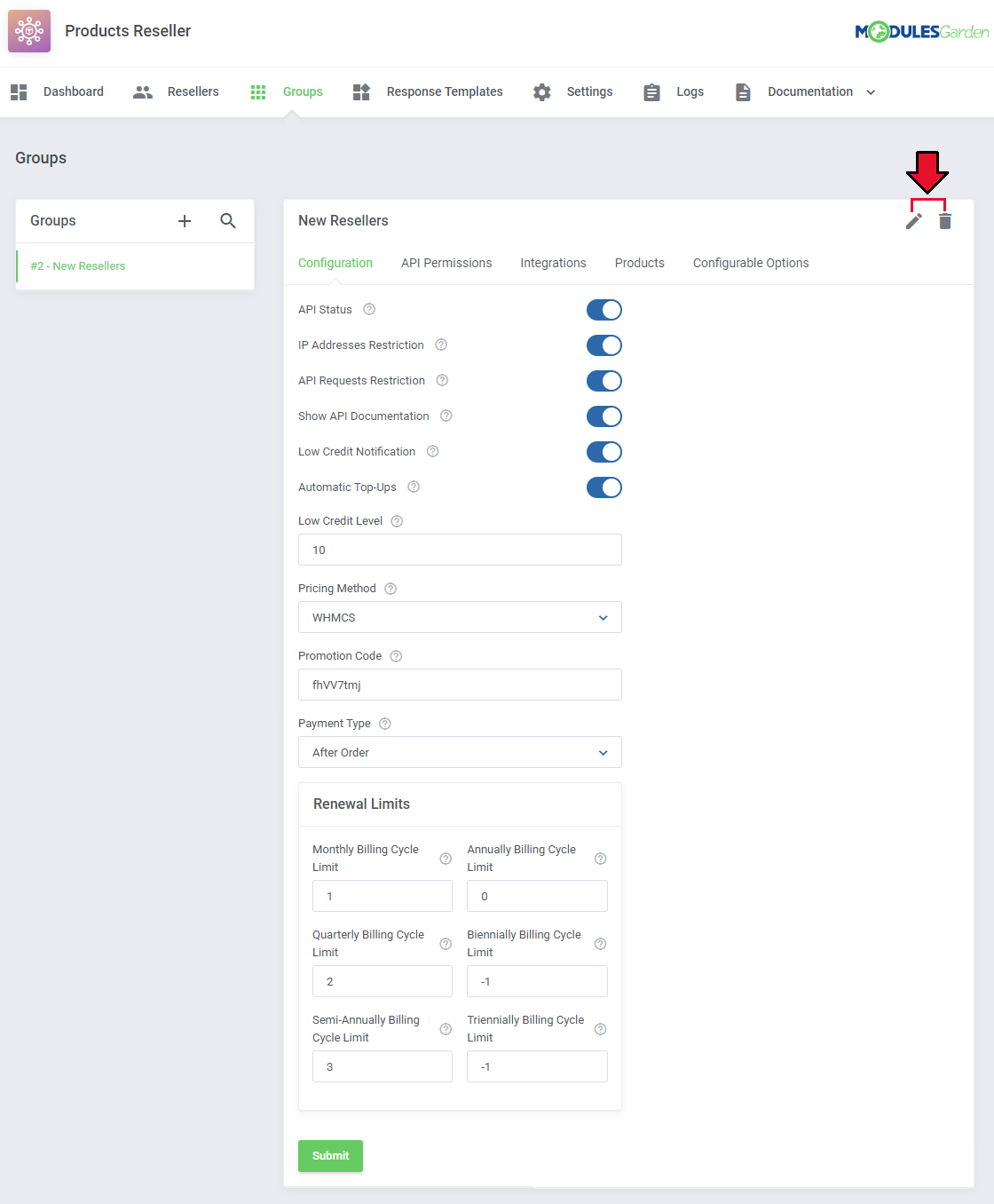The image size is (994, 1204).
Task: Click the Settings gear icon
Action: [x=542, y=92]
